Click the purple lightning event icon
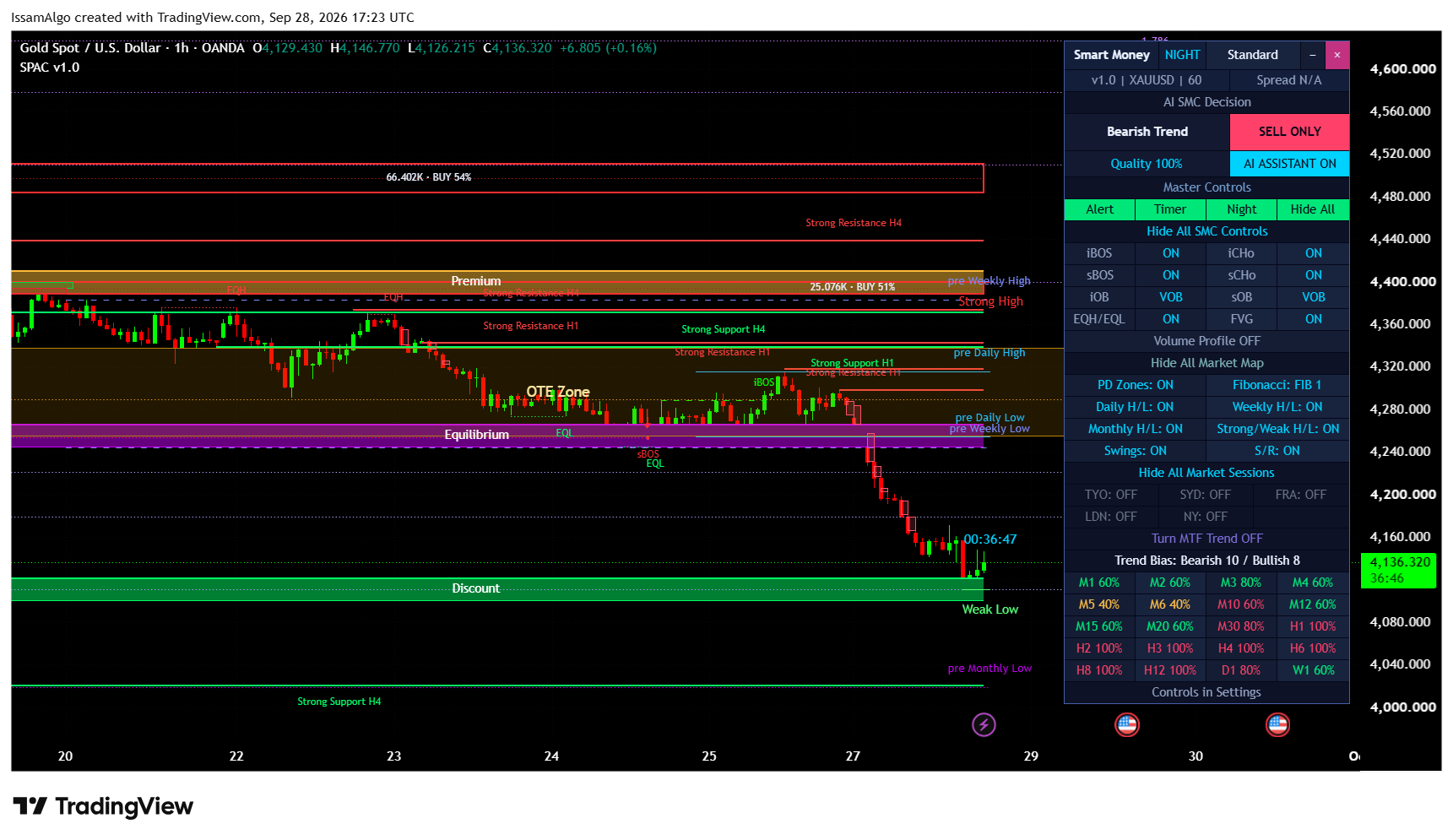 (984, 724)
